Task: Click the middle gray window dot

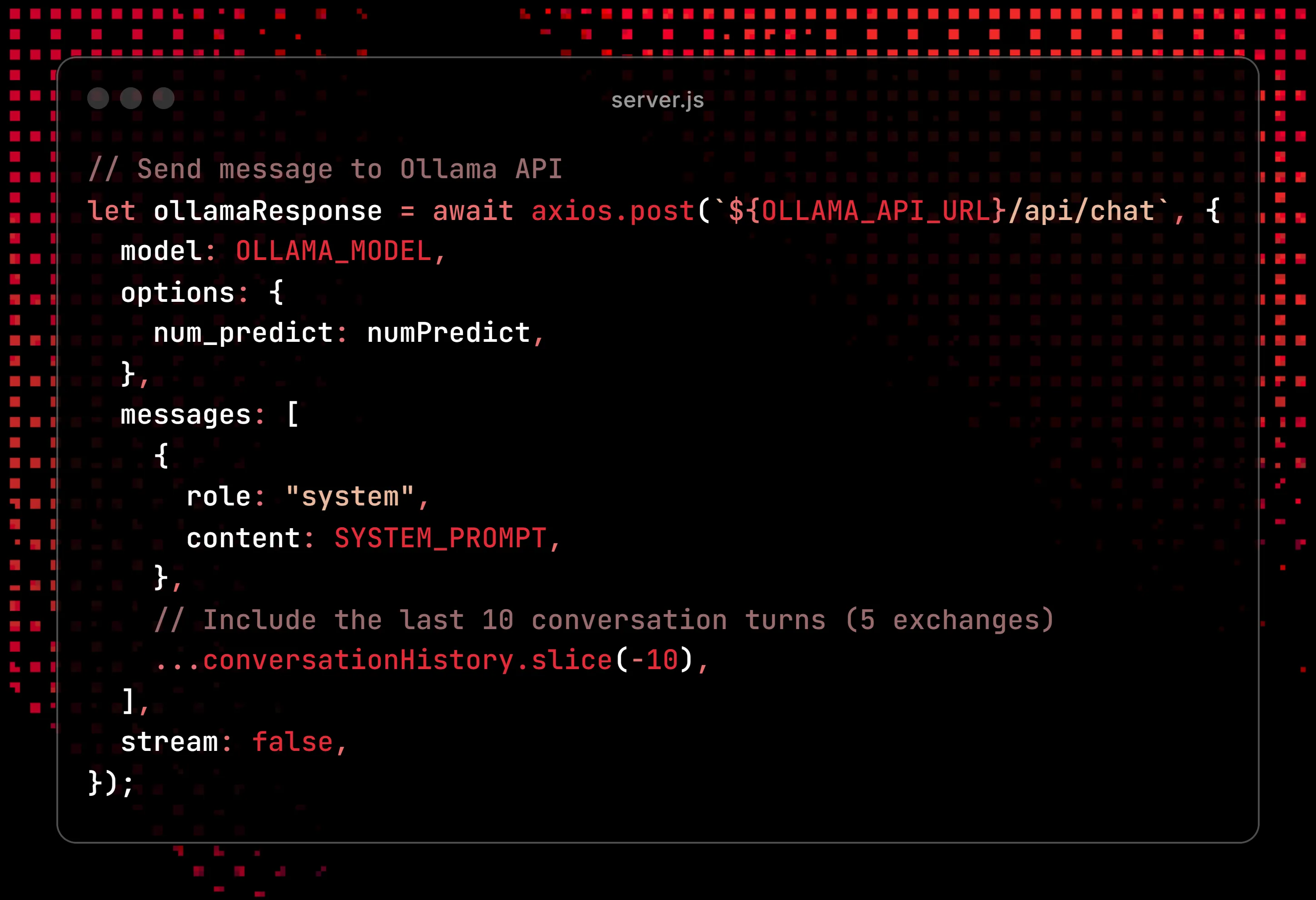Action: 131,99
